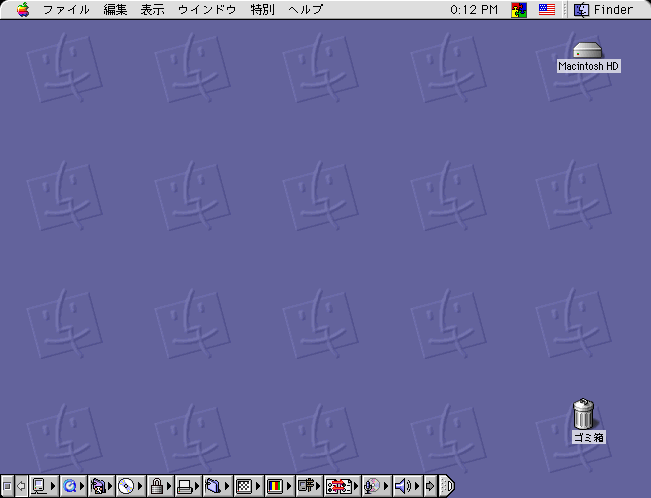Open the printer selector Control Strip module

point(188,486)
